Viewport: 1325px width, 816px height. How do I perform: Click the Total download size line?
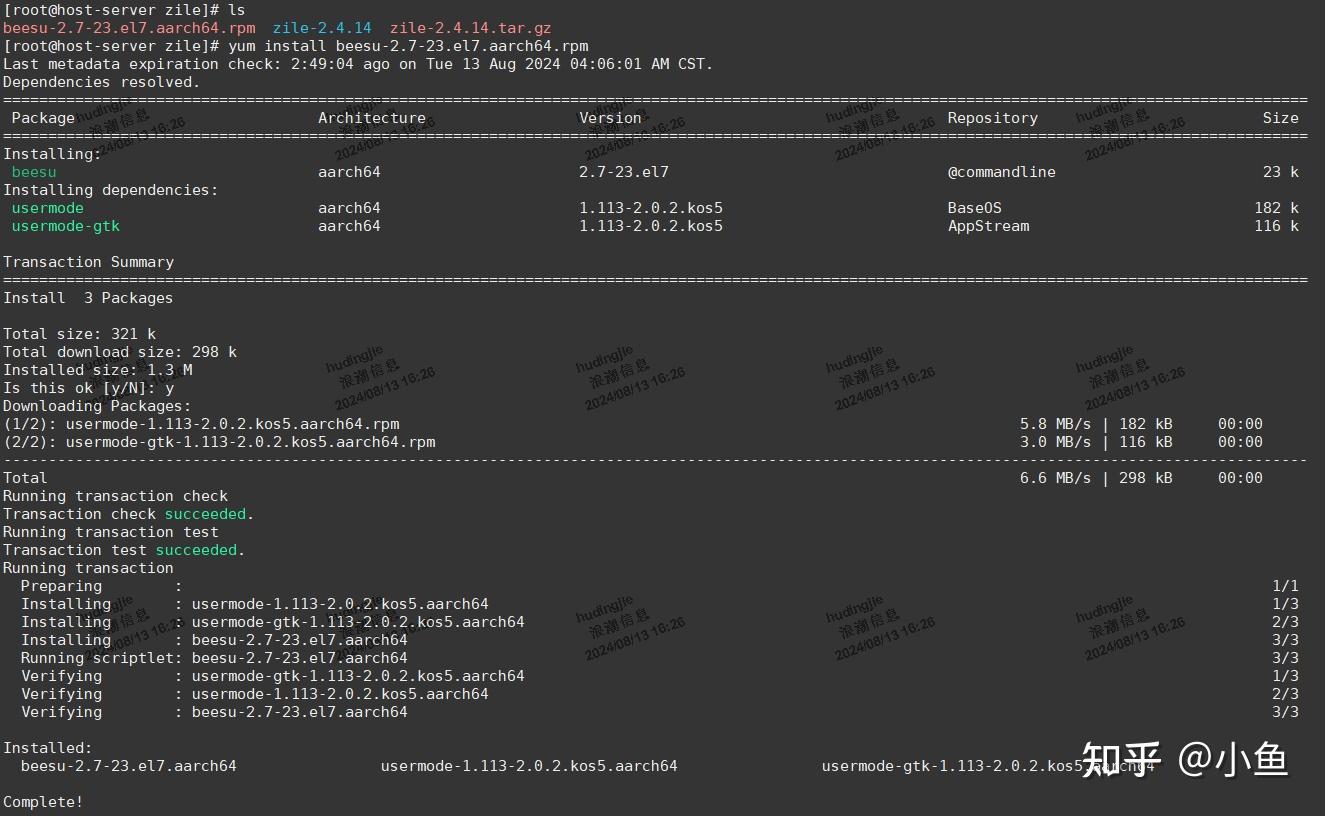(x=118, y=351)
